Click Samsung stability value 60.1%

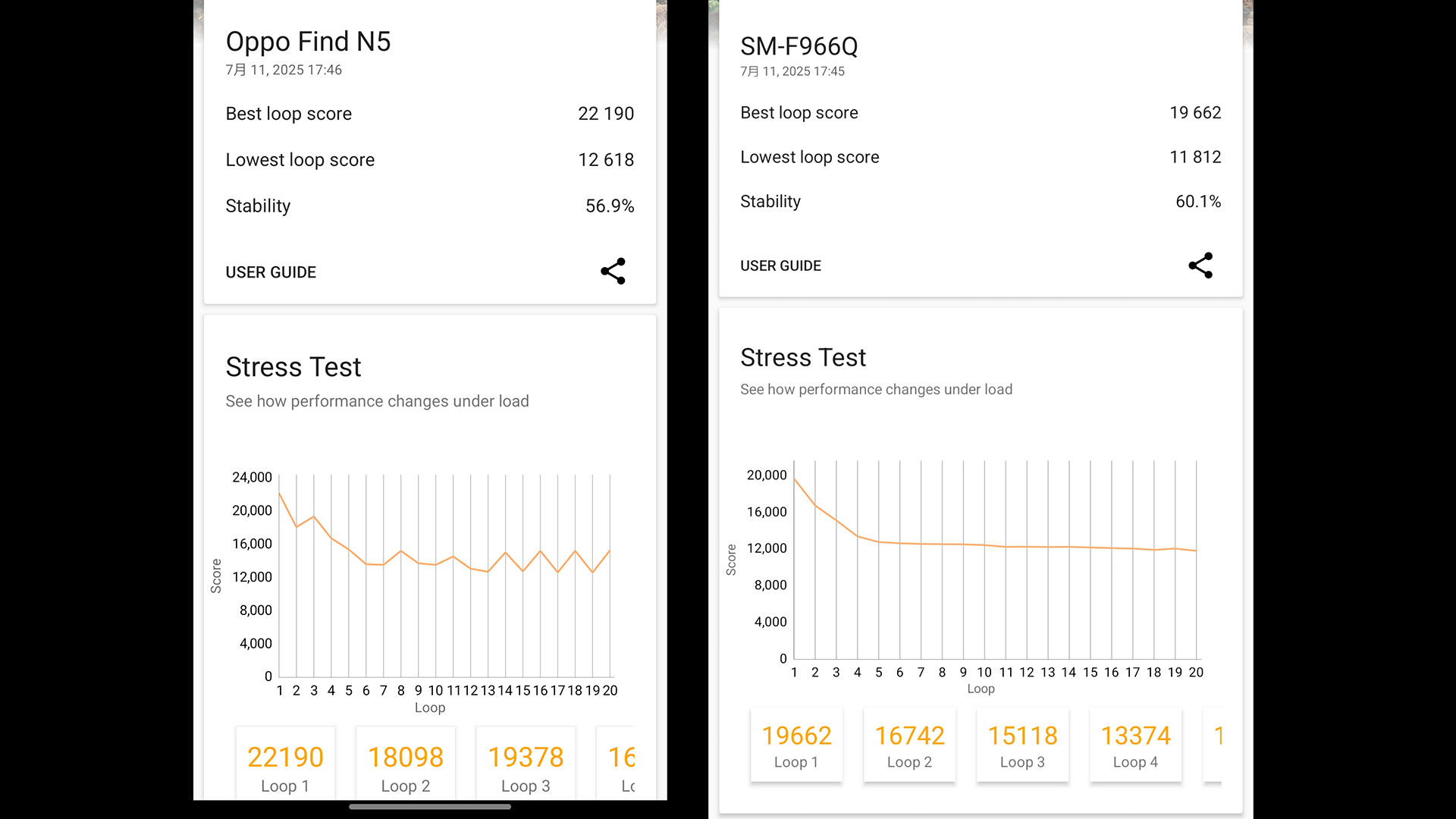tap(1198, 202)
